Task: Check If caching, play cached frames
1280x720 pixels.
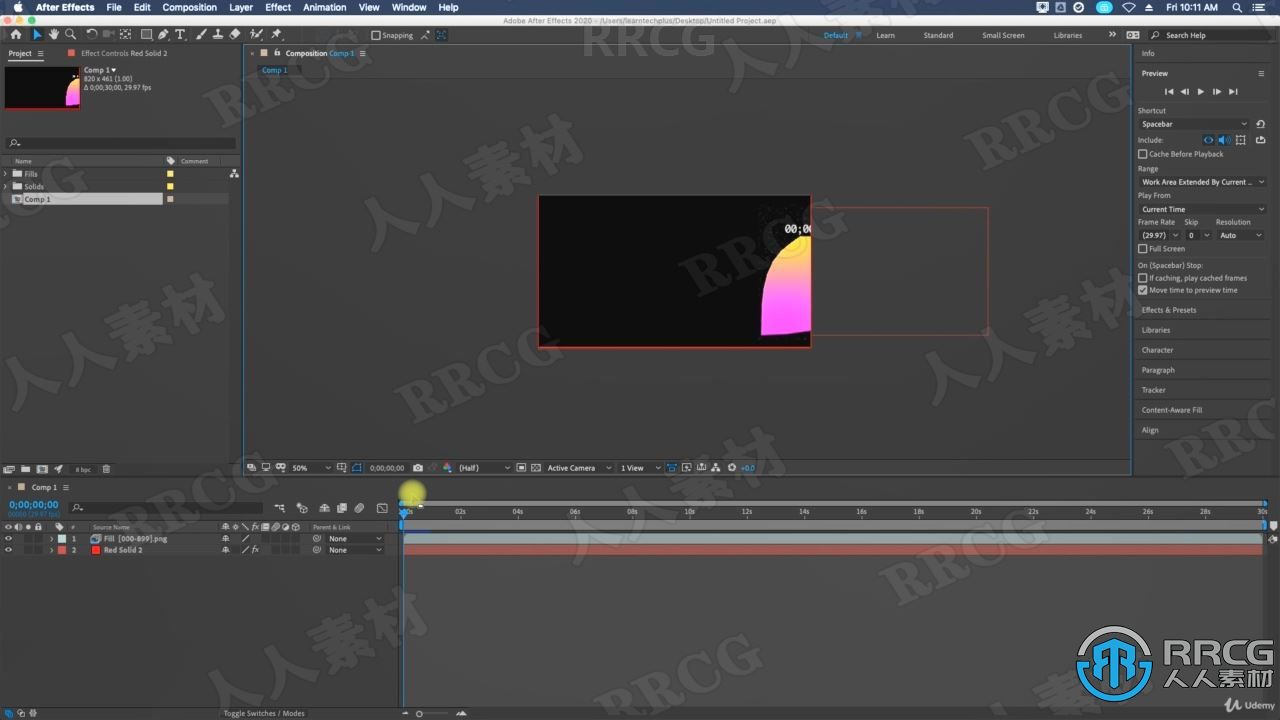Action: (1143, 278)
